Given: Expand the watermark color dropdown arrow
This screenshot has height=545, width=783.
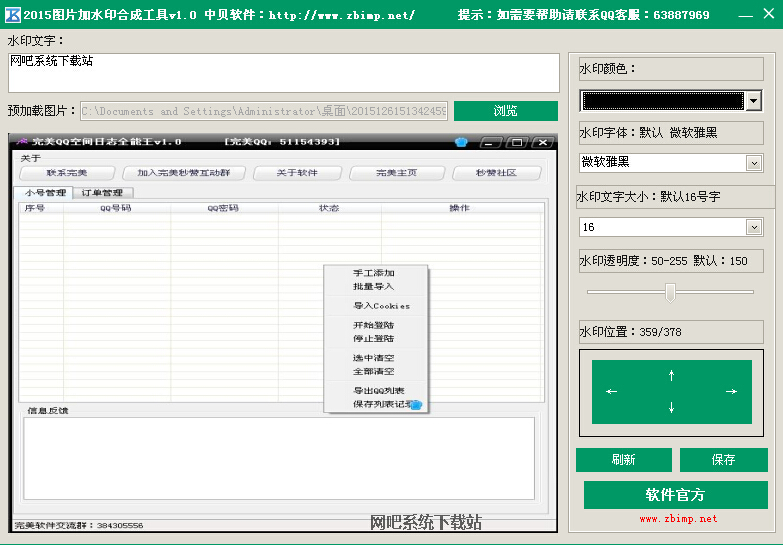Looking at the screenshot, I should tap(753, 100).
